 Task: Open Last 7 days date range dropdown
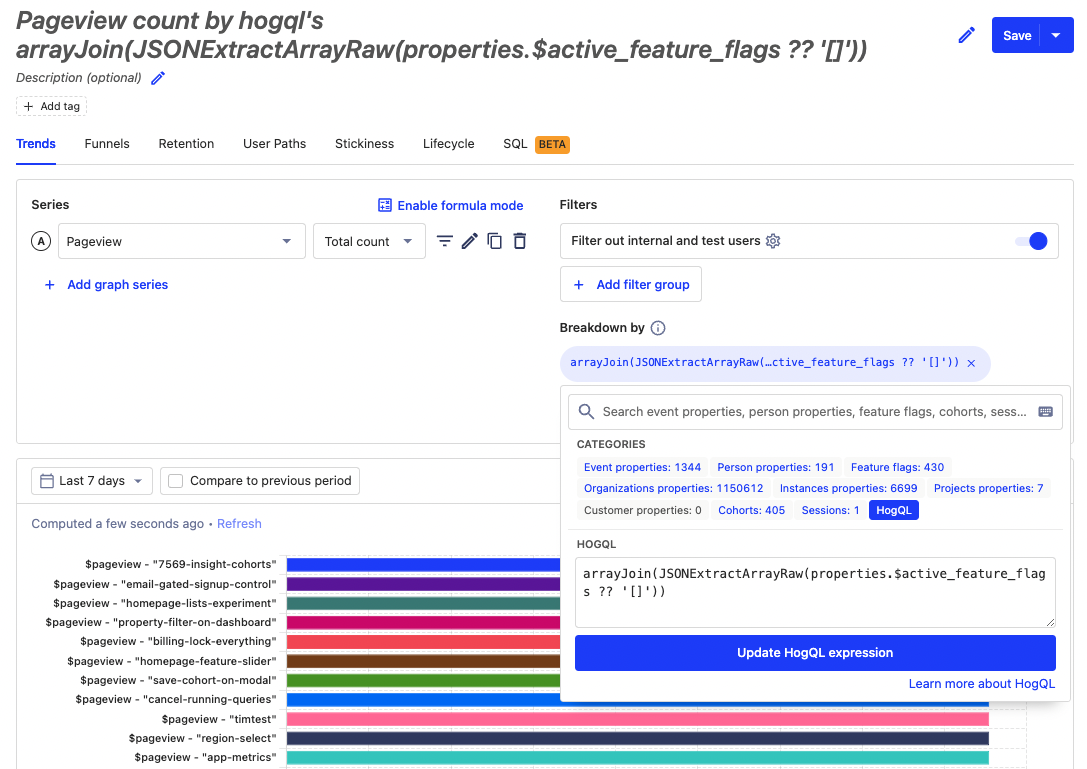click(92, 481)
